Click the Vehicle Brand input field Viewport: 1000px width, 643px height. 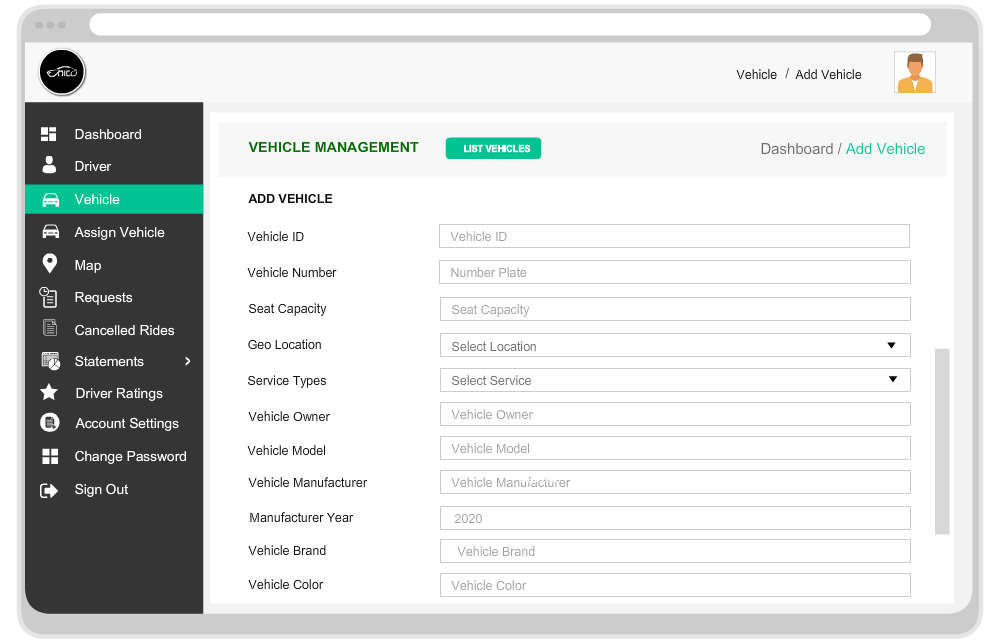pyautogui.click(x=675, y=551)
